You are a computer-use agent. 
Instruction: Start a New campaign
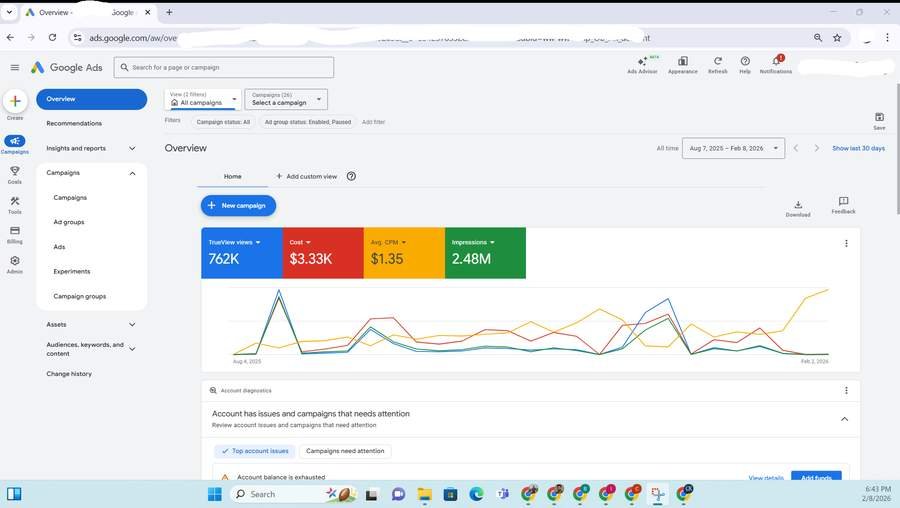pos(238,205)
